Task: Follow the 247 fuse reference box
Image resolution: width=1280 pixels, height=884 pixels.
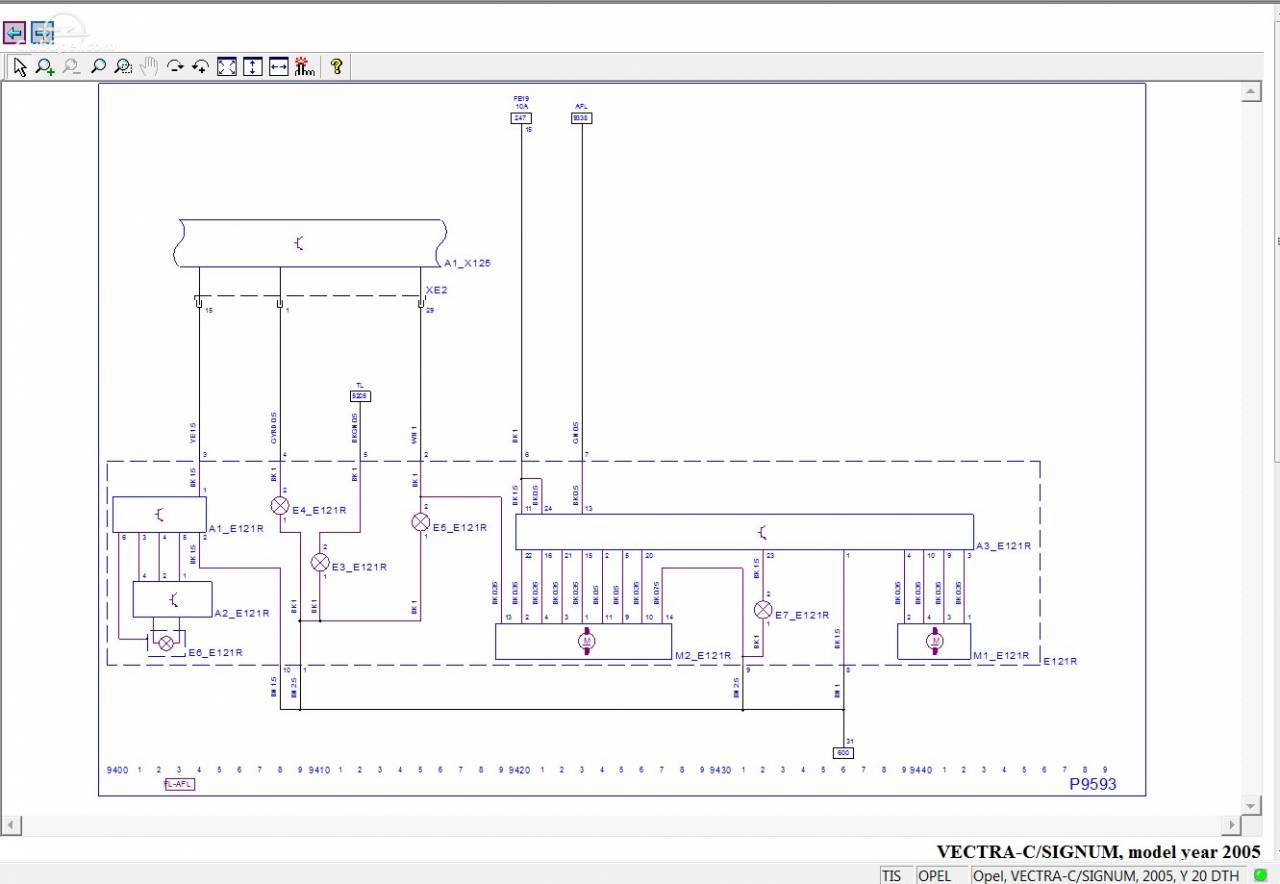Action: 521,118
